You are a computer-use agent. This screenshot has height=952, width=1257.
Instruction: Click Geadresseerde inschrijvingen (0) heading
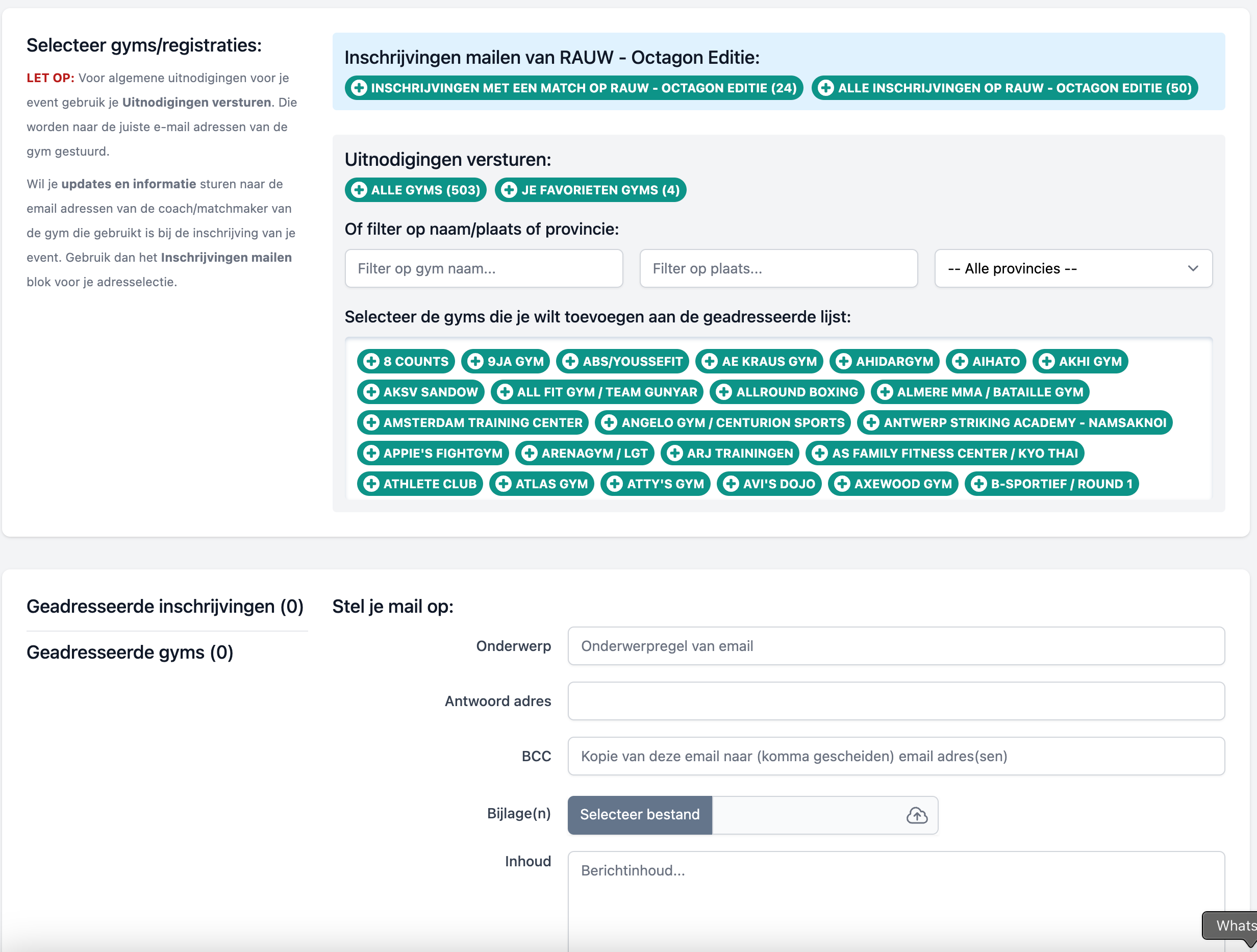(x=165, y=607)
